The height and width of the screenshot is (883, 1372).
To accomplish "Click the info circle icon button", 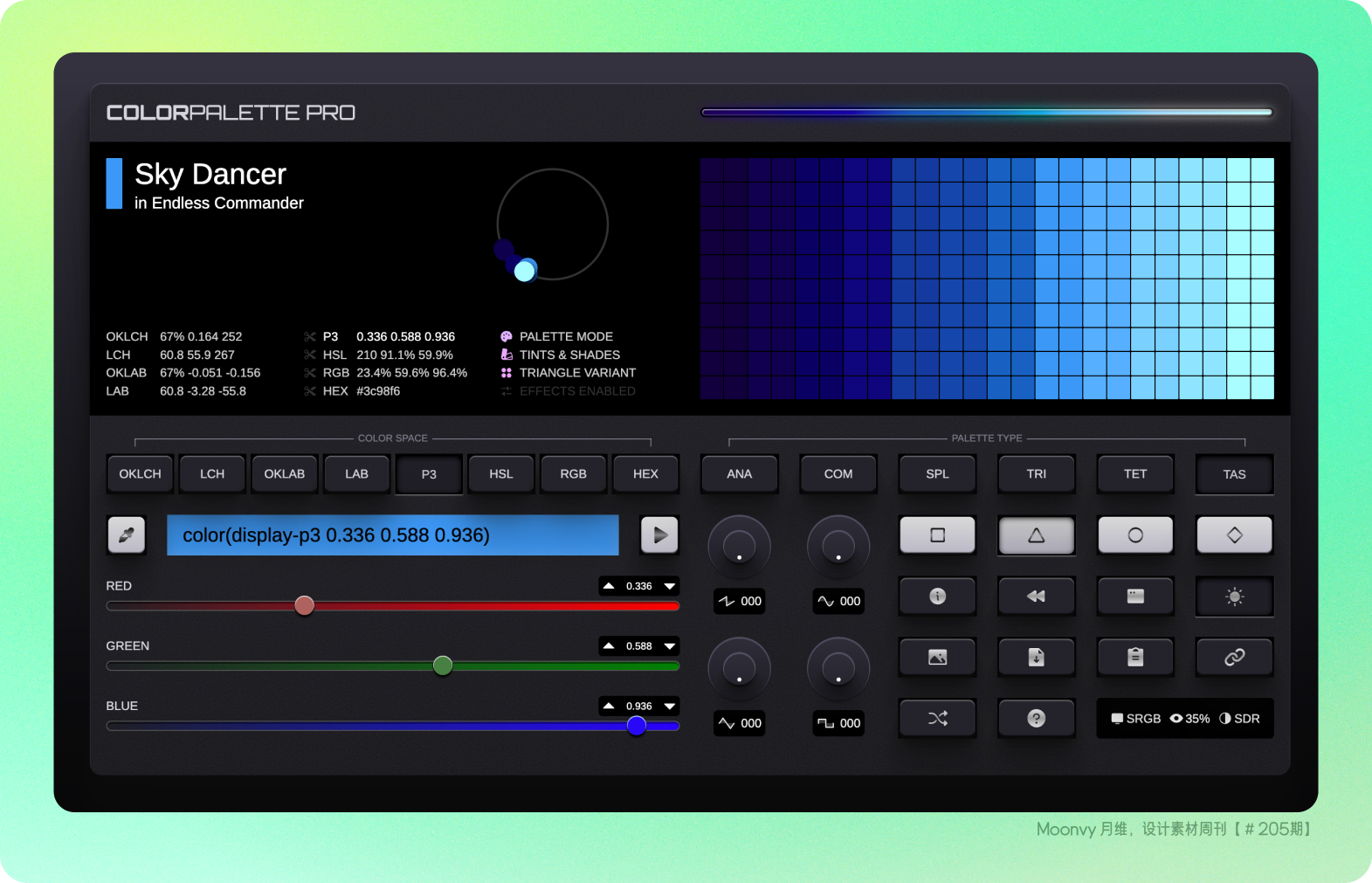I will [x=937, y=597].
